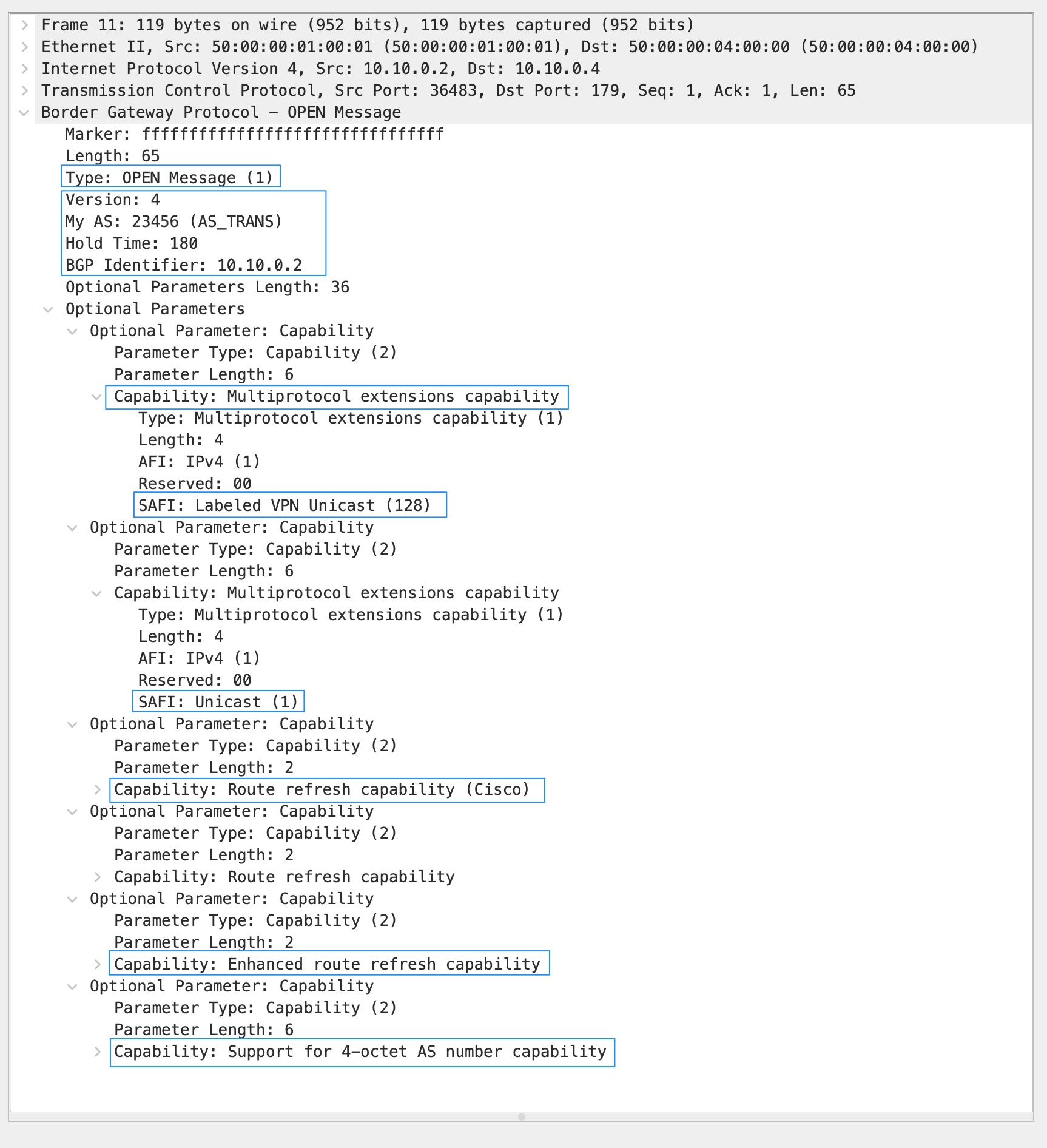Select SAFI: Labeled VPN Unicast (128) field

tap(284, 505)
